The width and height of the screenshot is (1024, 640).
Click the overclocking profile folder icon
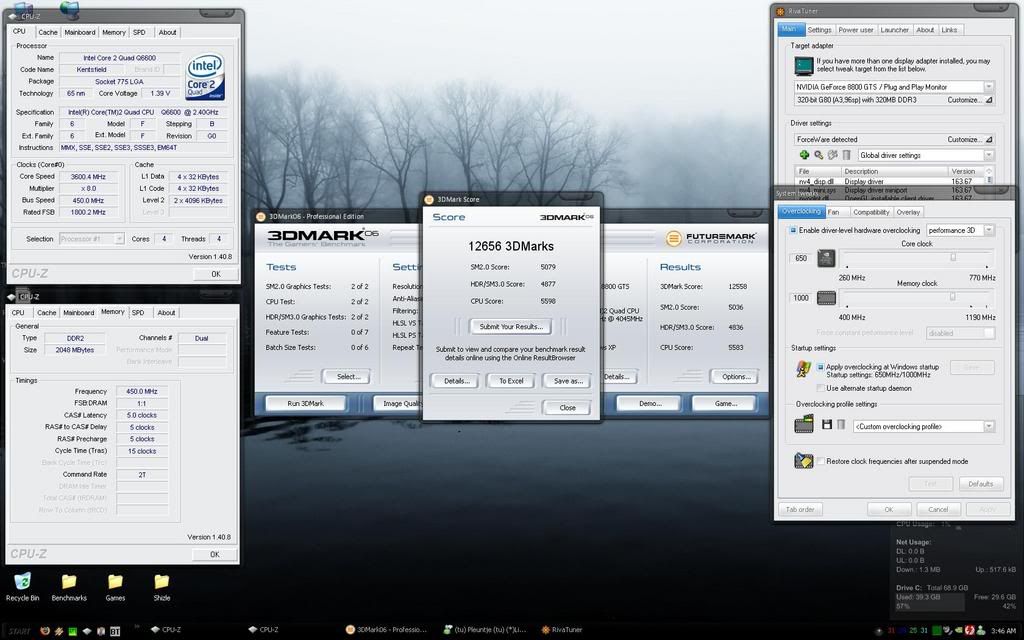pos(804,424)
